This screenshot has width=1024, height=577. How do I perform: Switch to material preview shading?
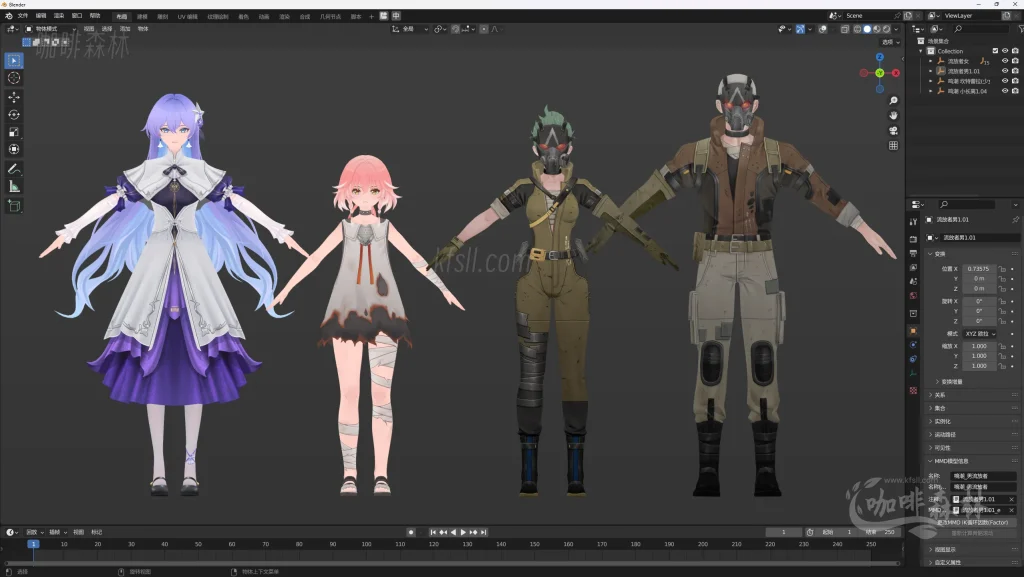(877, 29)
